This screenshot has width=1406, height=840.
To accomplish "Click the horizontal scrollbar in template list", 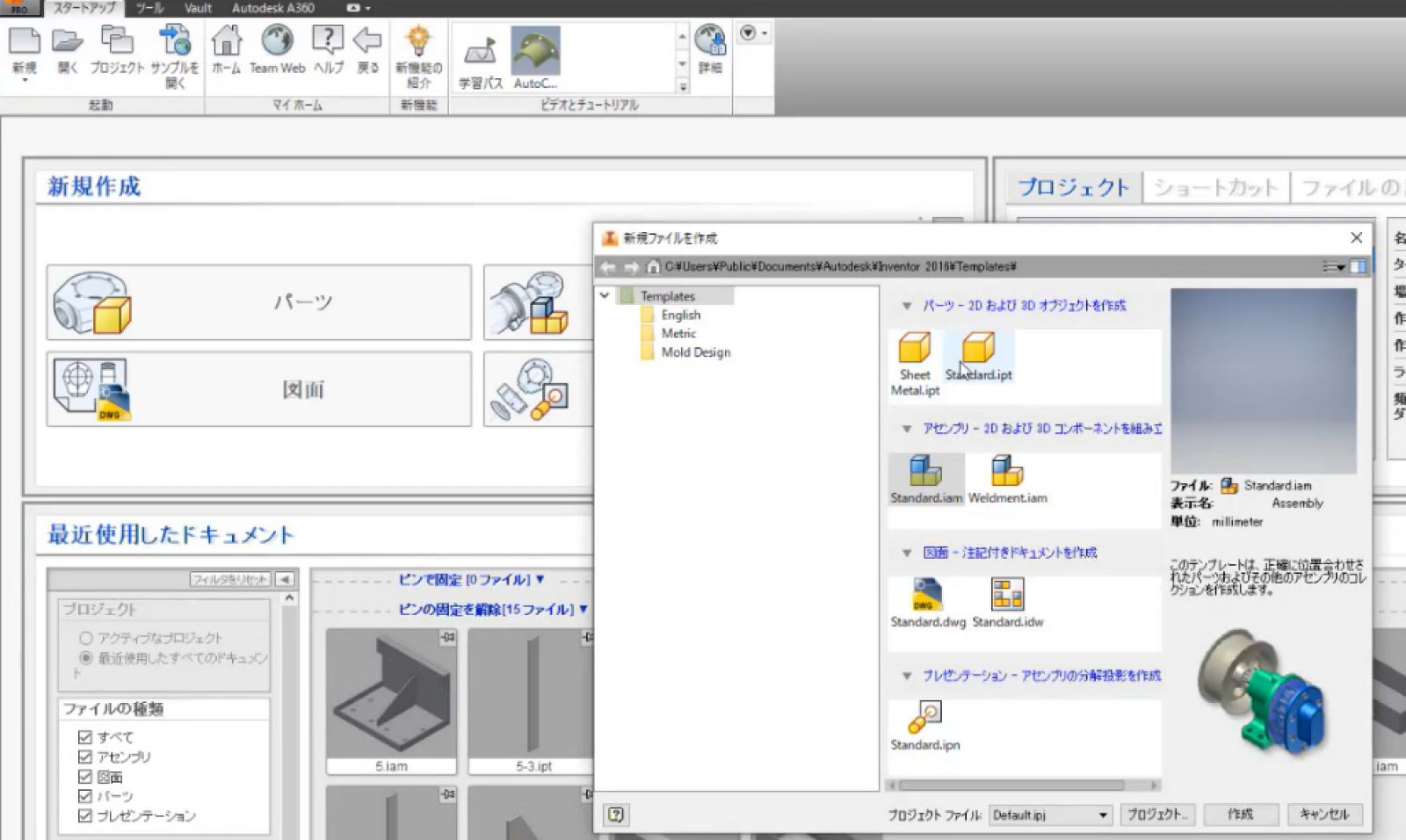I will [1011, 786].
